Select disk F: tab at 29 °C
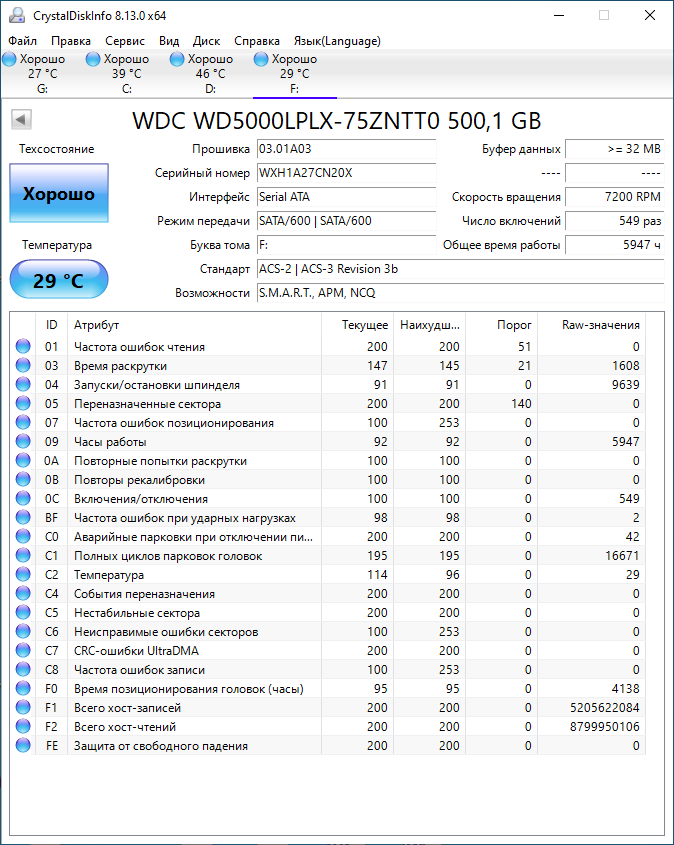This screenshot has height=845, width=674. click(294, 73)
